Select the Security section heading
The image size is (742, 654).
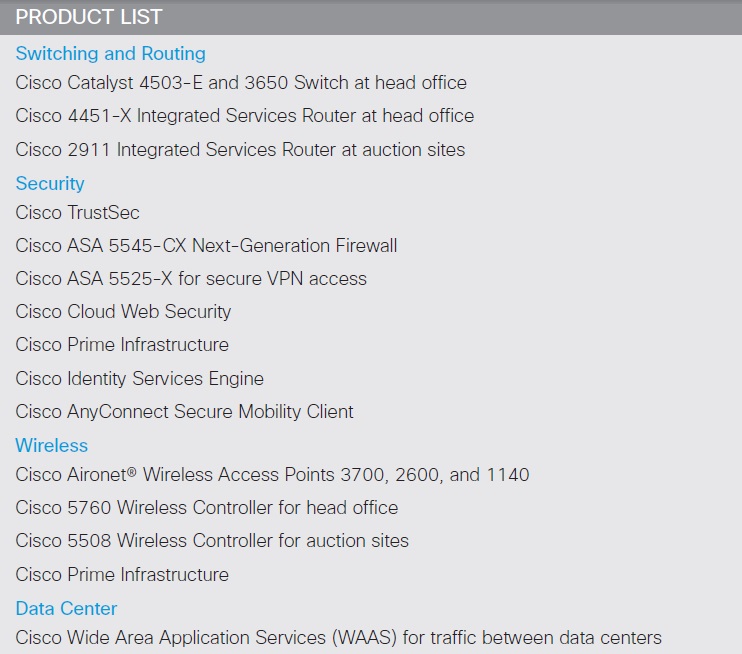click(50, 184)
